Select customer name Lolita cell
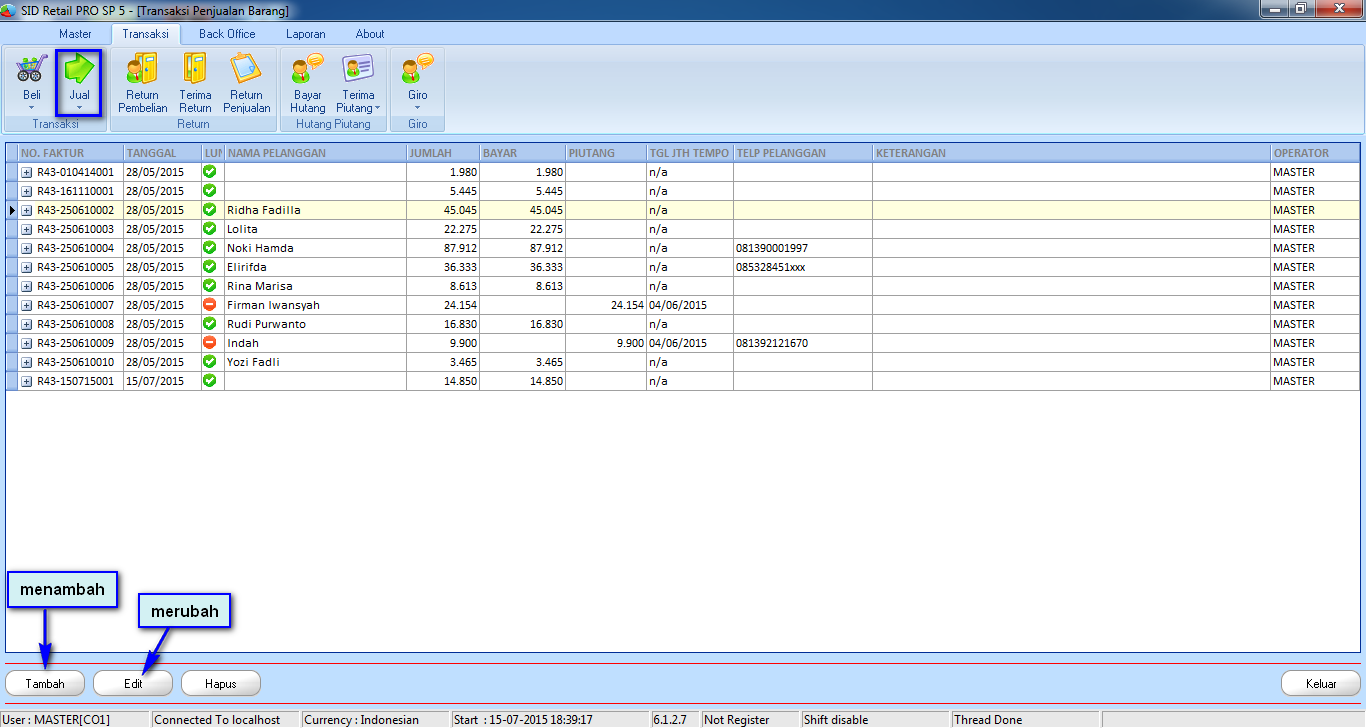1366x728 pixels. pyautogui.click(x=315, y=229)
